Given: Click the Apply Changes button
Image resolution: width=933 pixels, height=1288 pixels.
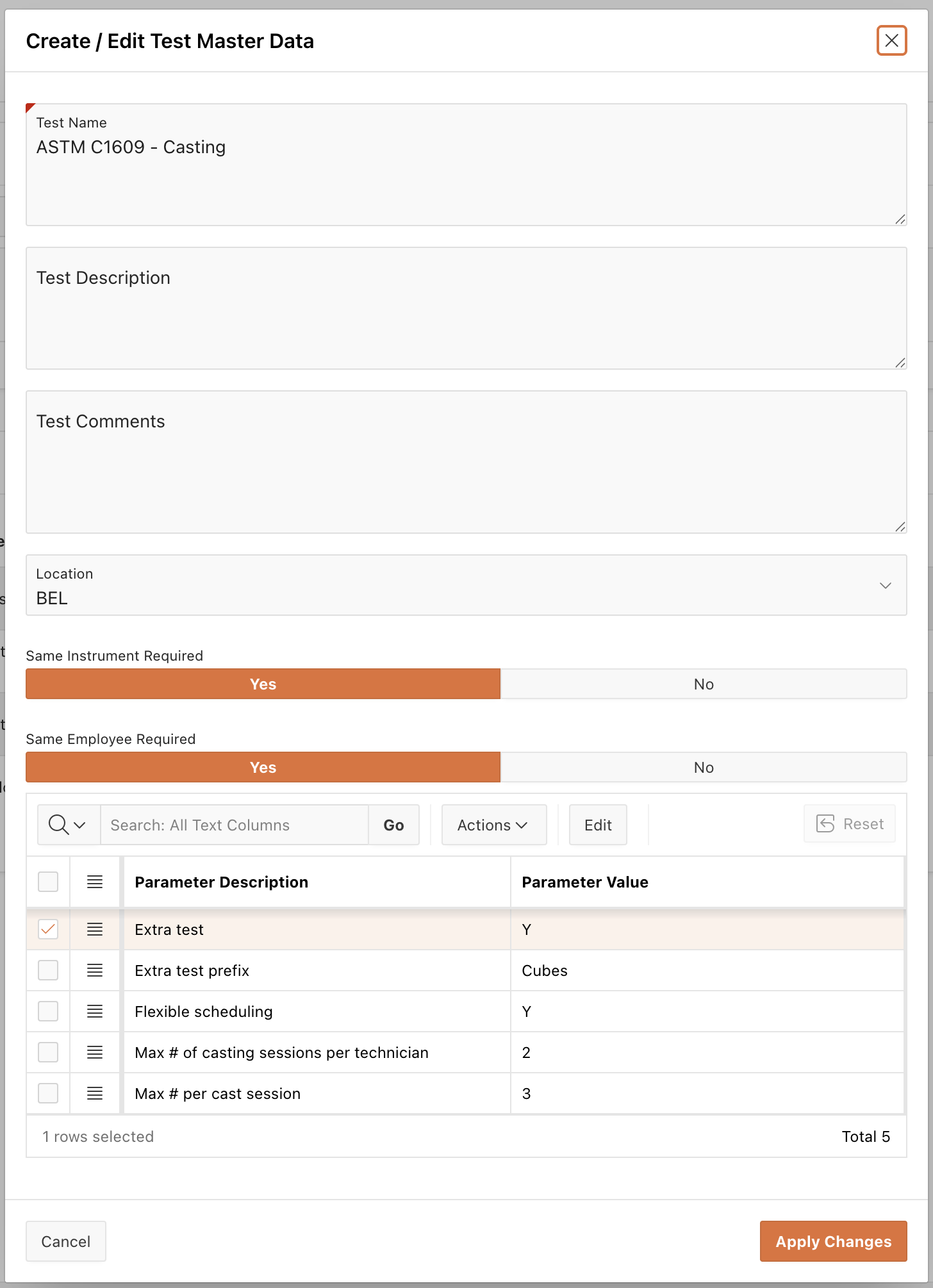Looking at the screenshot, I should [x=833, y=1241].
